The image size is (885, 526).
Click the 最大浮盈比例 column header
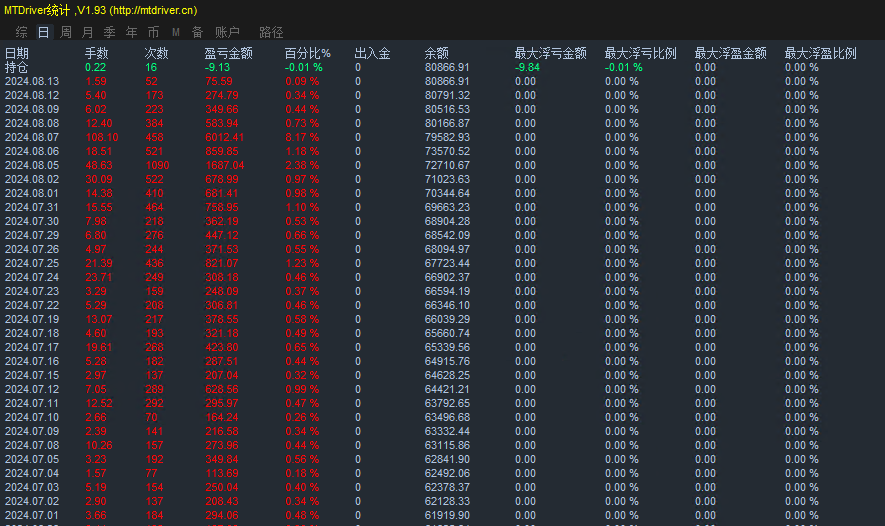pyautogui.click(x=821, y=53)
